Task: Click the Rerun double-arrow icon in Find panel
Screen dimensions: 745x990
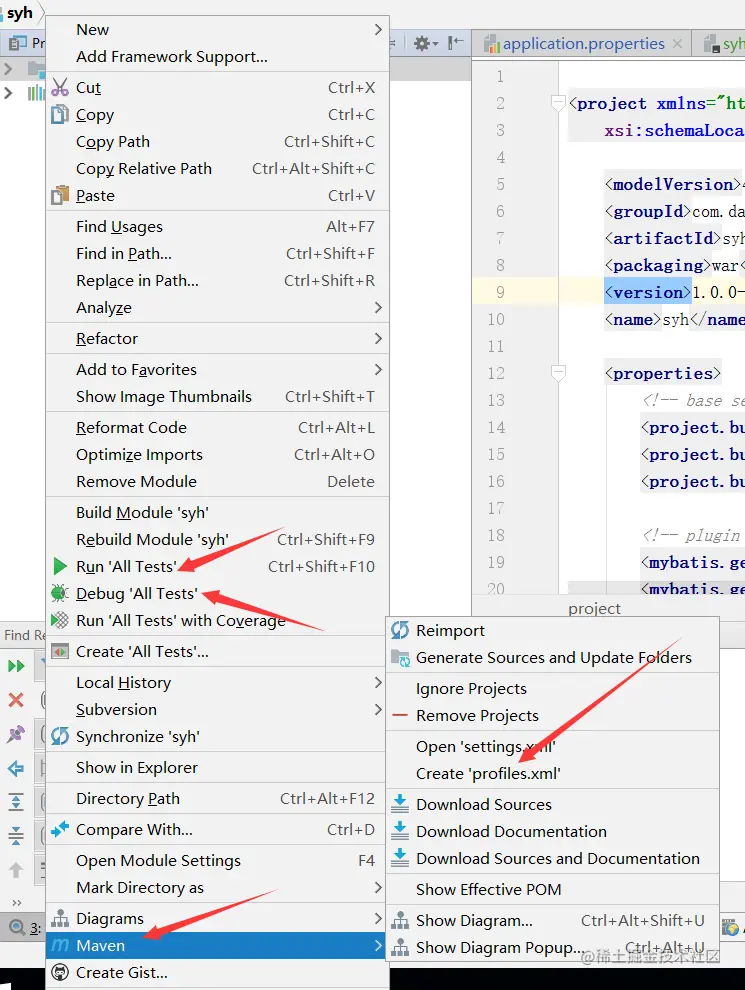Action: (16, 666)
